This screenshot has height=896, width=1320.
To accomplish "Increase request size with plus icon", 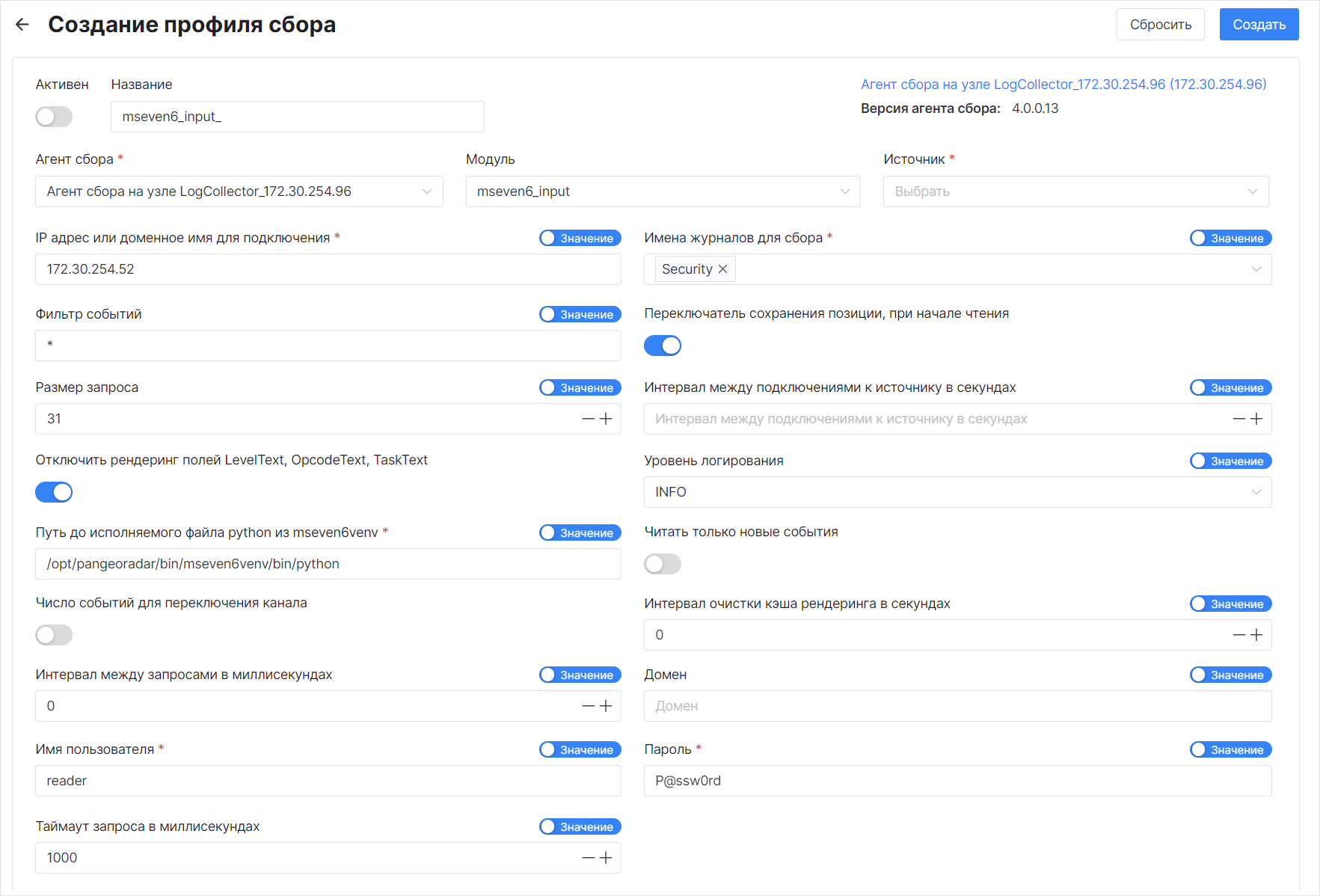I will tap(606, 419).
